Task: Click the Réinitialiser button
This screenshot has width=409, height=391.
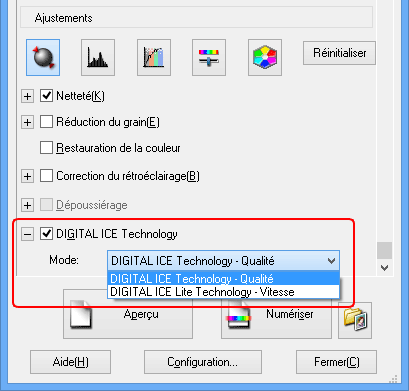Action: tap(339, 53)
